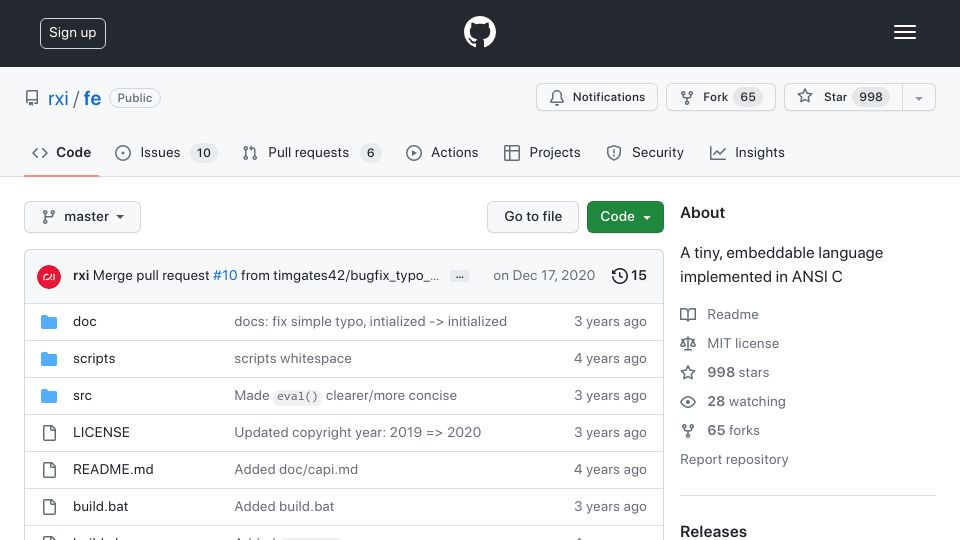The image size is (960, 540).
Task: Click the README.md file icon
Action: (50, 470)
